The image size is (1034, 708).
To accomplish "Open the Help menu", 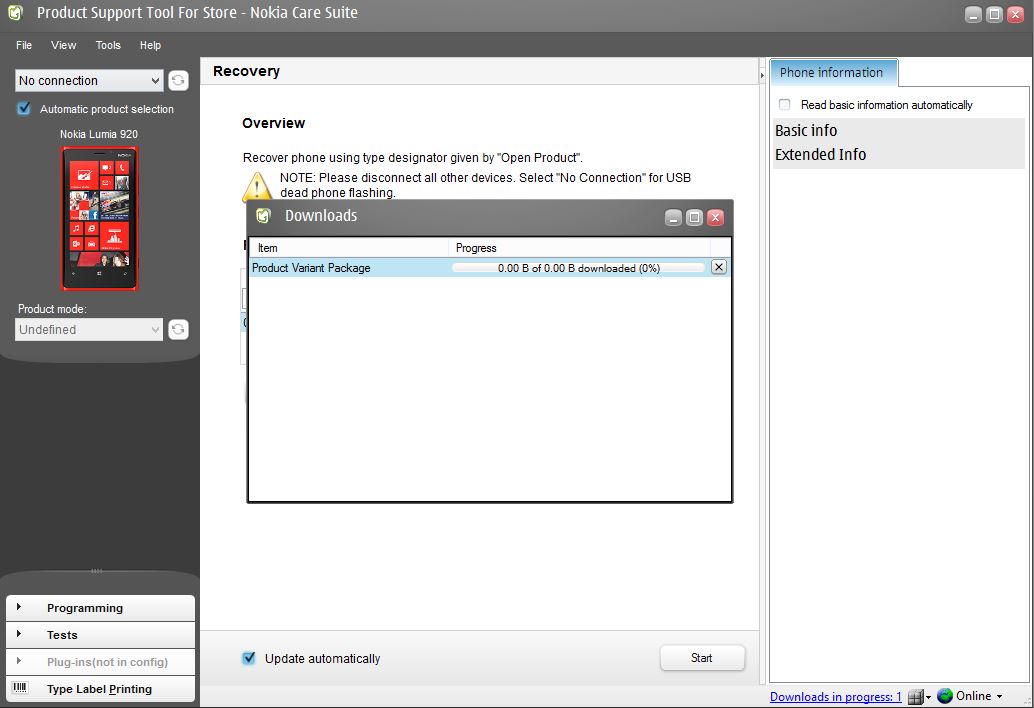I will click(x=150, y=45).
